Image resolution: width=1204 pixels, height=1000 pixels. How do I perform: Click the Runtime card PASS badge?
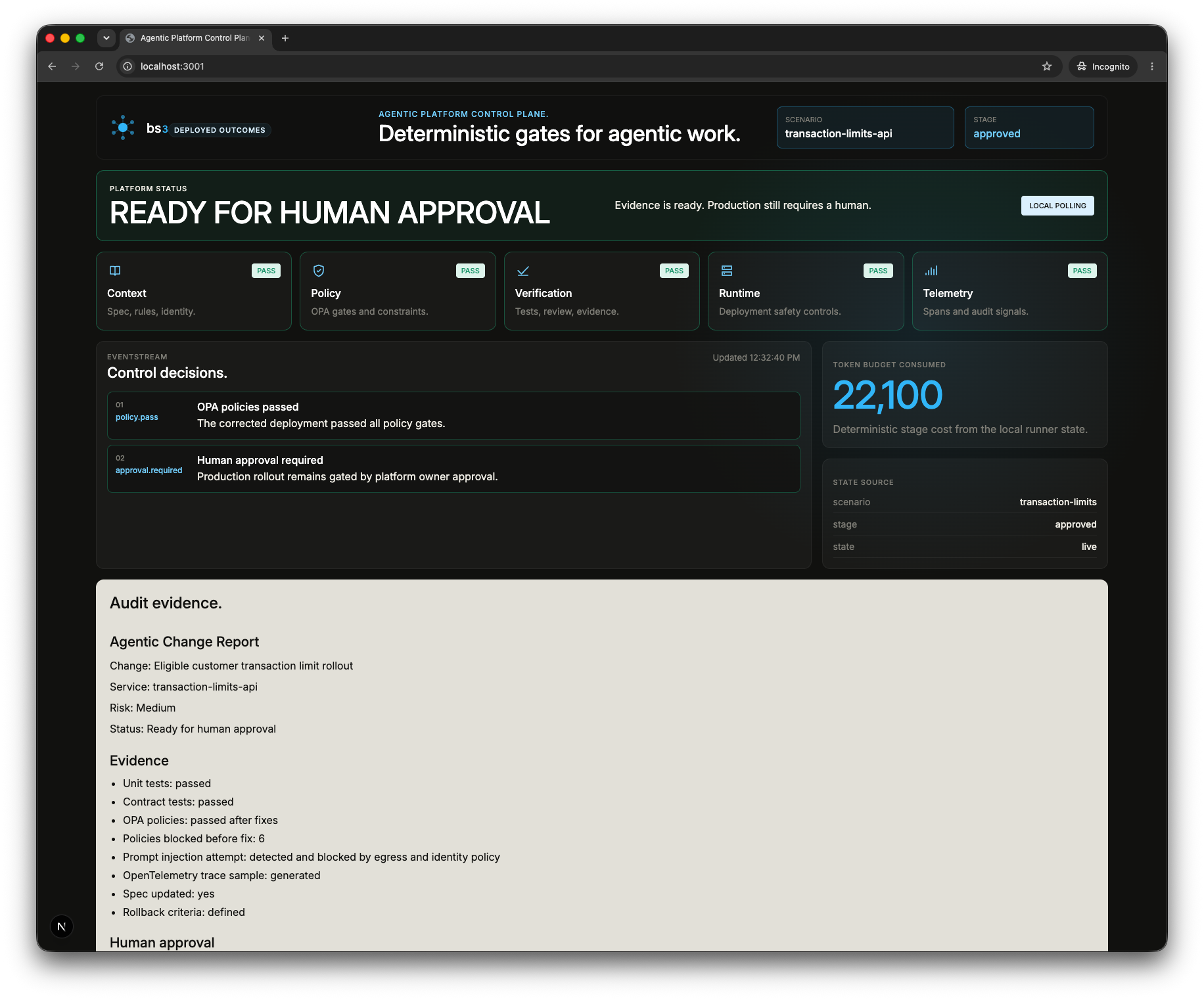(878, 271)
